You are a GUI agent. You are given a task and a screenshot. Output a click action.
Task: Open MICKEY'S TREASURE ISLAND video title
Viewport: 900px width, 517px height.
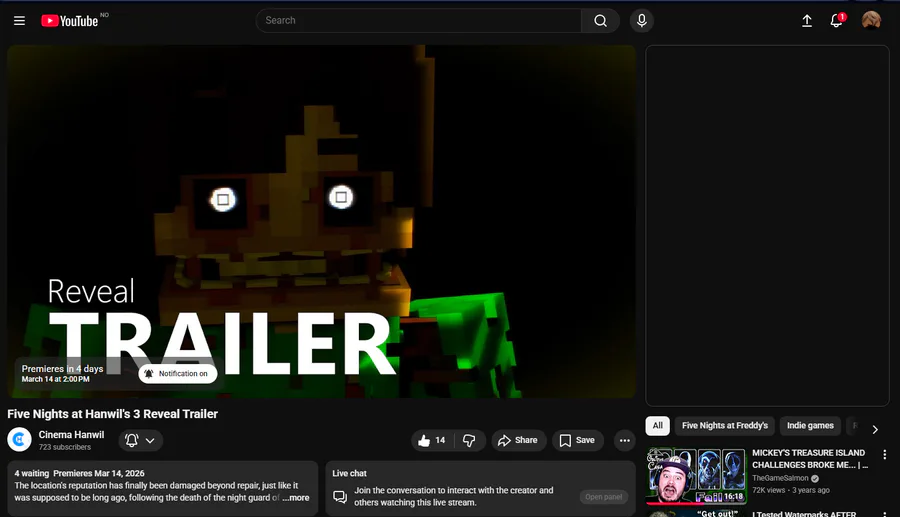pyautogui.click(x=809, y=459)
